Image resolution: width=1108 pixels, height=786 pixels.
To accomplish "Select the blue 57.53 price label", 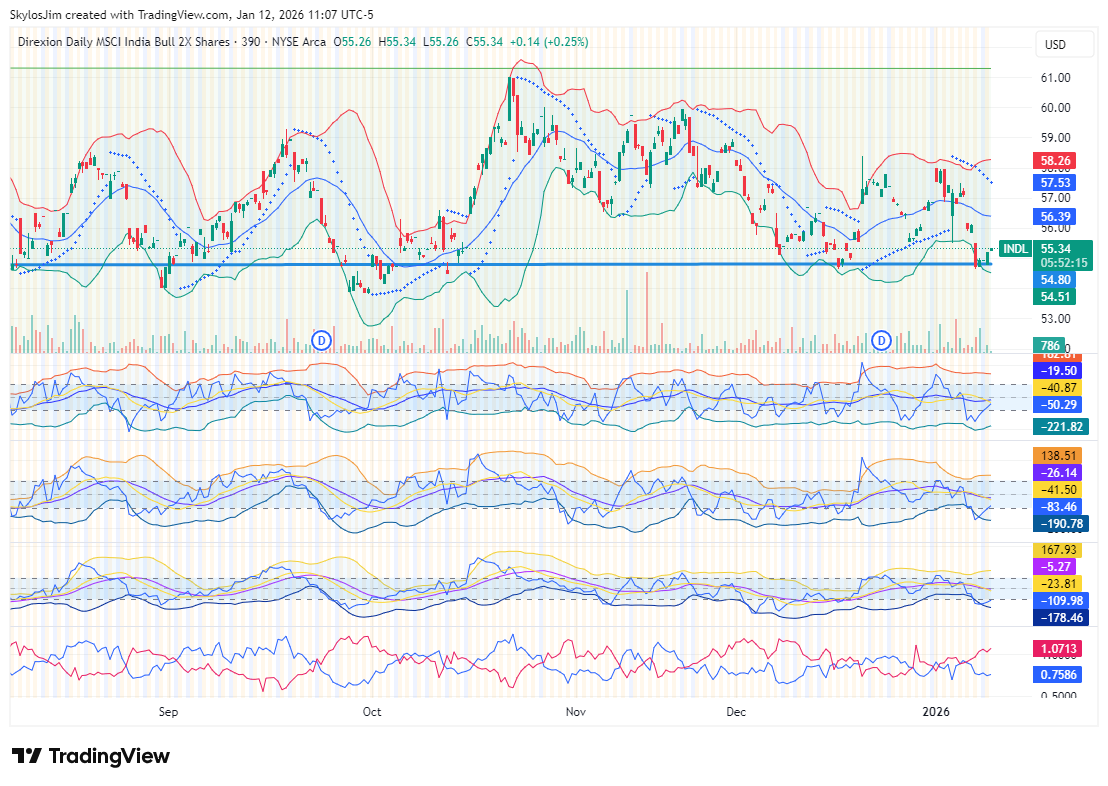I will (x=1056, y=183).
